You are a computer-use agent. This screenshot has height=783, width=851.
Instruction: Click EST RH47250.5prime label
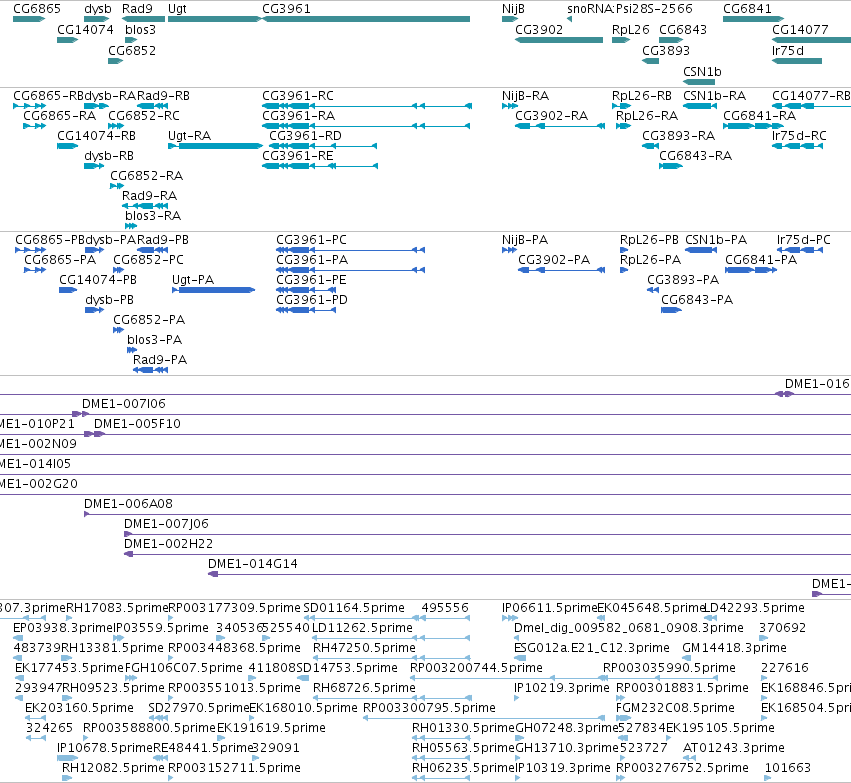coord(364,648)
